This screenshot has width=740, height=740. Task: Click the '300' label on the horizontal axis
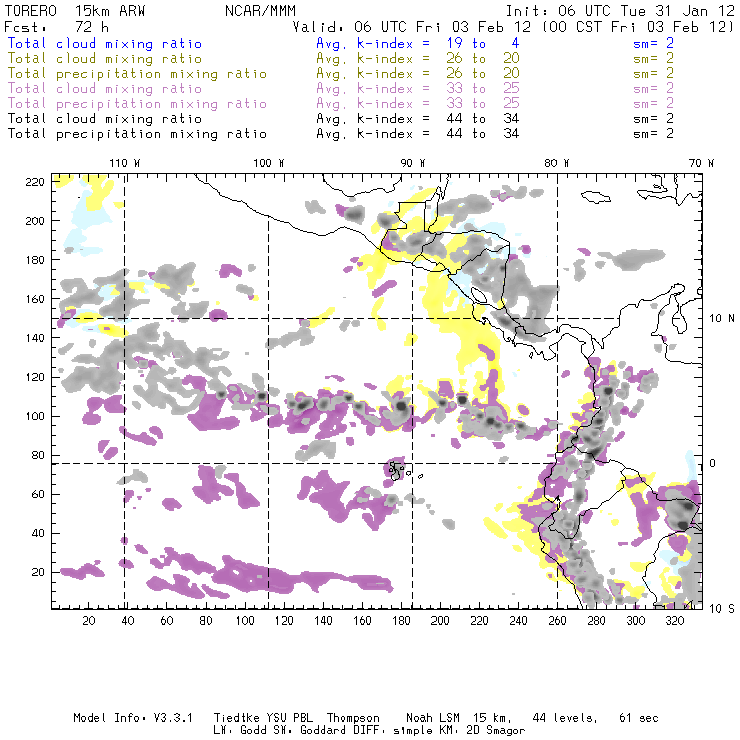636,621
